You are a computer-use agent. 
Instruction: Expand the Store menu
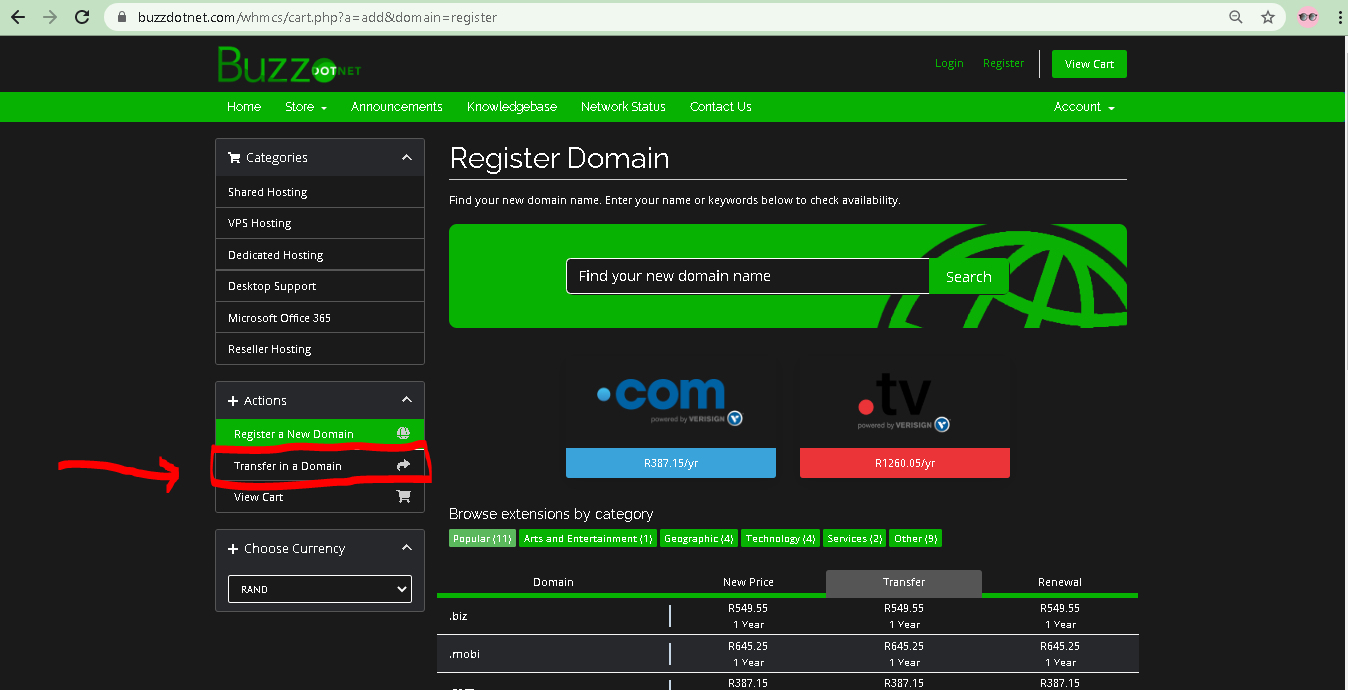point(305,107)
